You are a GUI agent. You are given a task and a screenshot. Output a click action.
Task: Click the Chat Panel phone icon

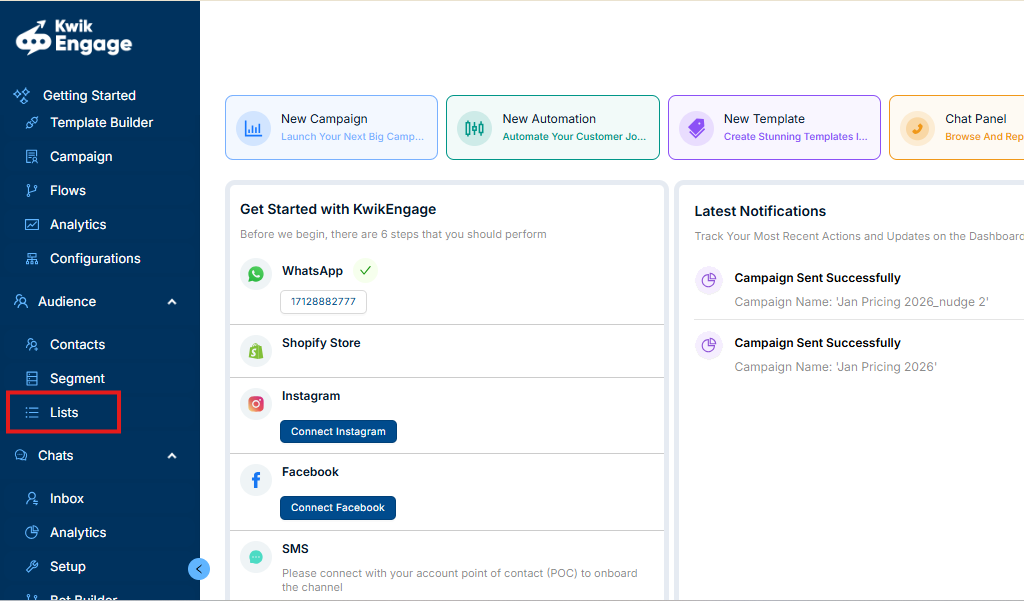click(917, 128)
